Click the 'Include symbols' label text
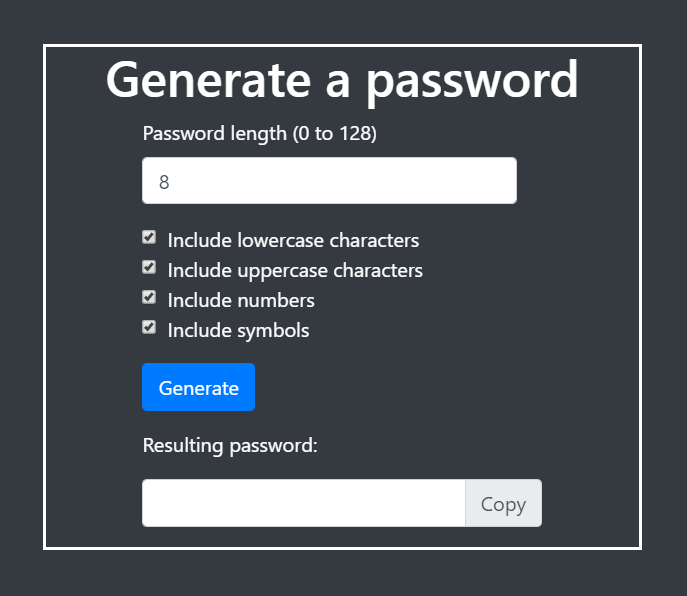Screen dimensions: 687x596 tap(238, 330)
